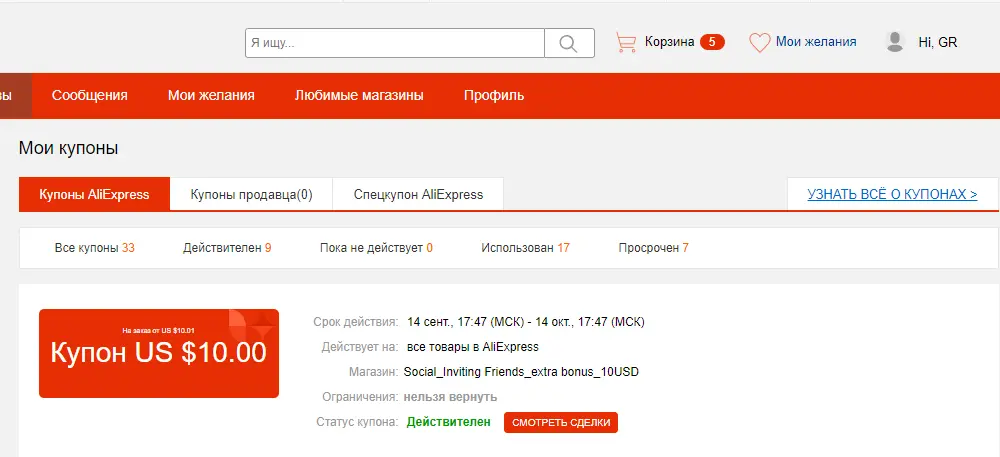Focus the 'Я ищу...' search field
Screen dimensions: 1000x457
click(x=395, y=43)
